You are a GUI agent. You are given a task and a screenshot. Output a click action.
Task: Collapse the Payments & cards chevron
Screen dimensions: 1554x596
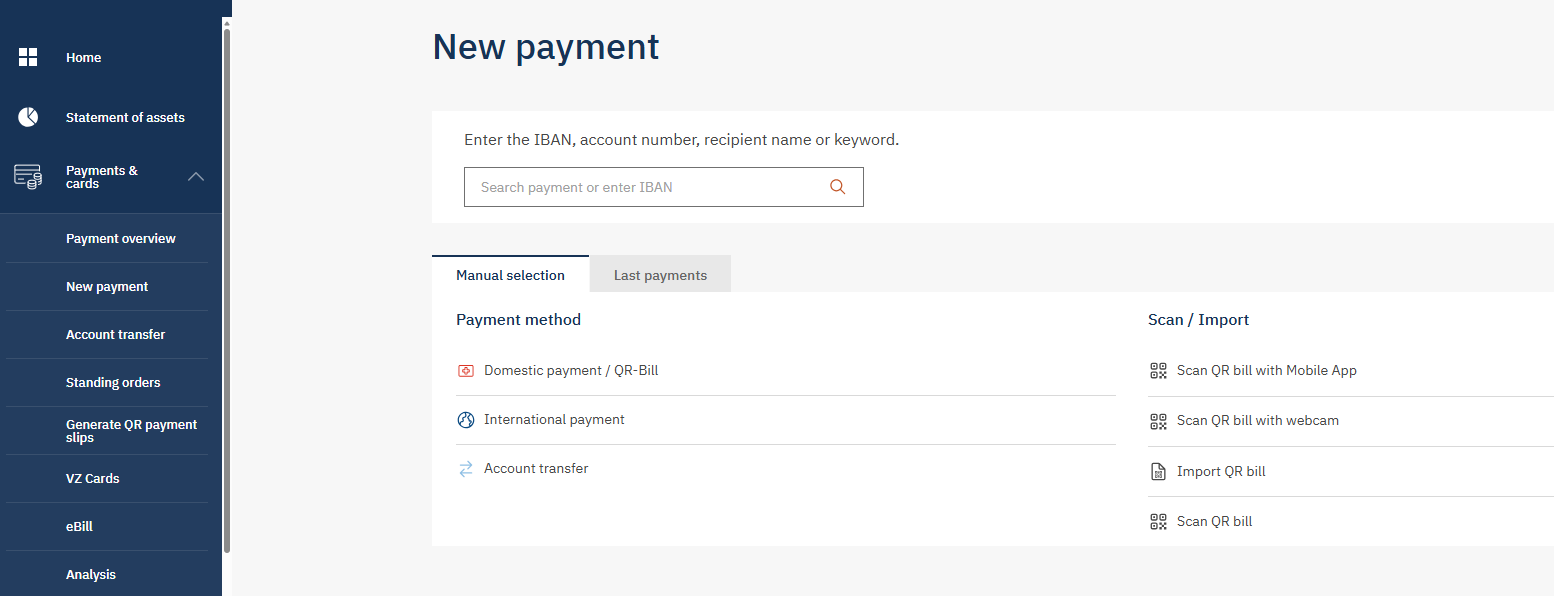(x=196, y=177)
